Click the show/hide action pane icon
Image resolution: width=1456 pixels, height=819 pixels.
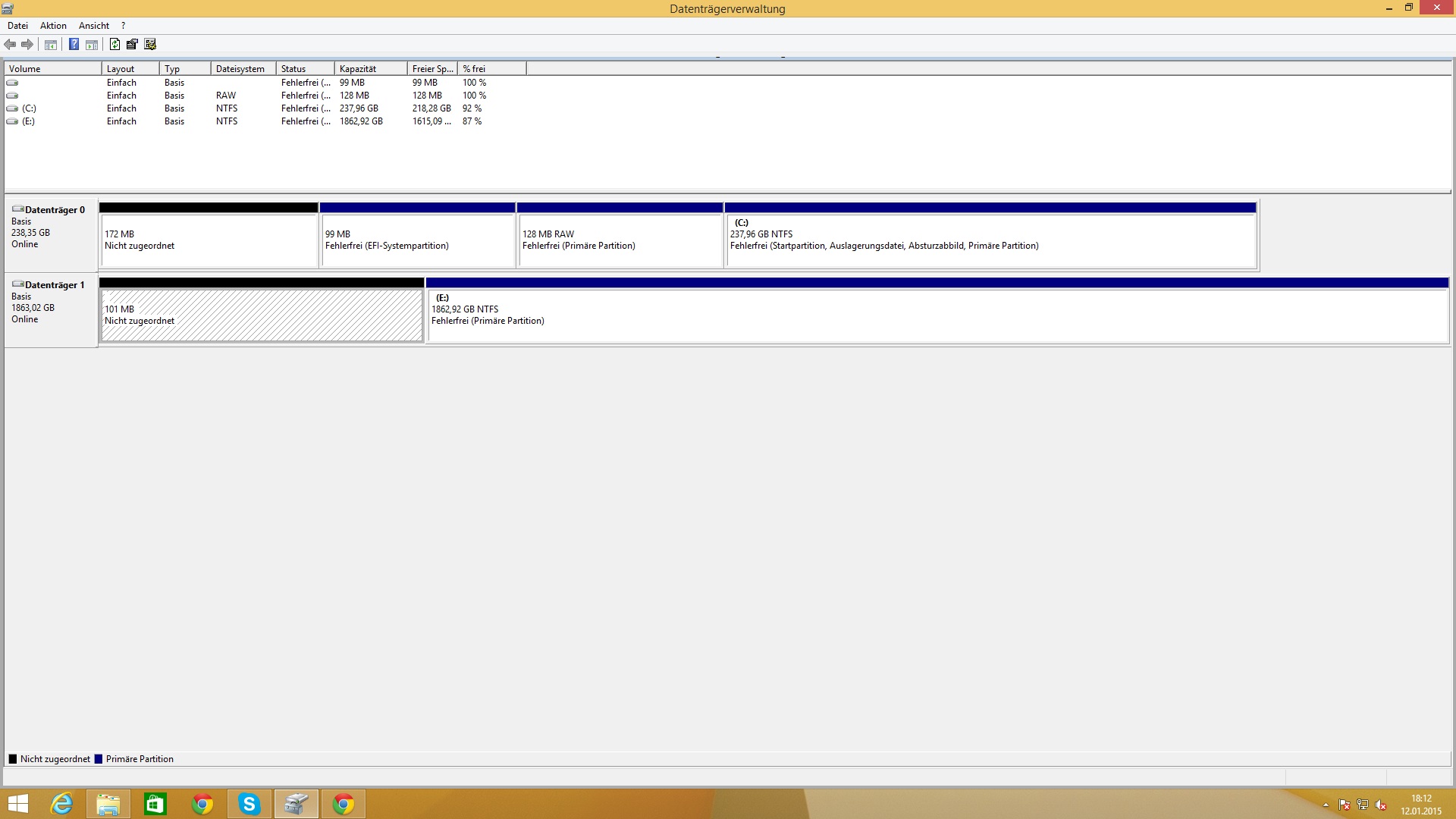[x=92, y=44]
